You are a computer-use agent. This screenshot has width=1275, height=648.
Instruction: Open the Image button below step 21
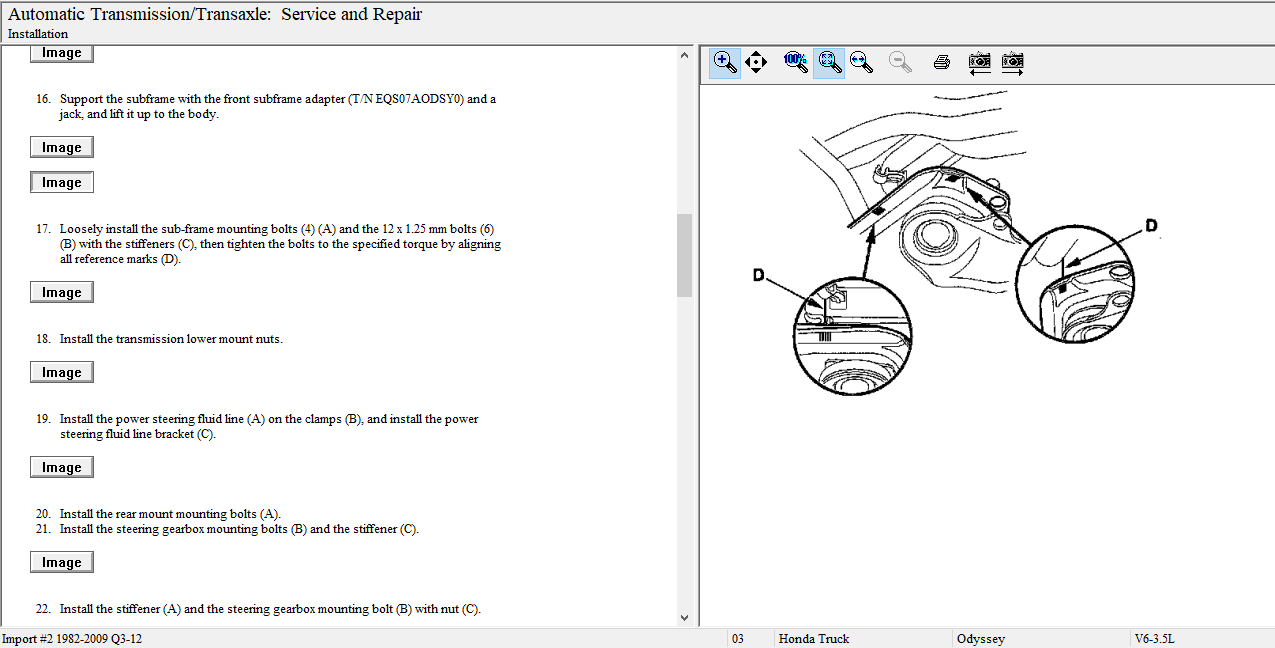coord(62,562)
